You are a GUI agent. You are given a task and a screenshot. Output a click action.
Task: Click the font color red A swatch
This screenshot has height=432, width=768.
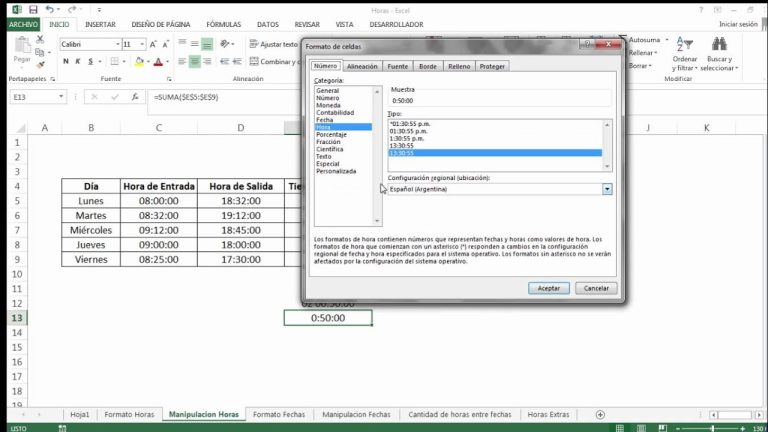tap(157, 62)
